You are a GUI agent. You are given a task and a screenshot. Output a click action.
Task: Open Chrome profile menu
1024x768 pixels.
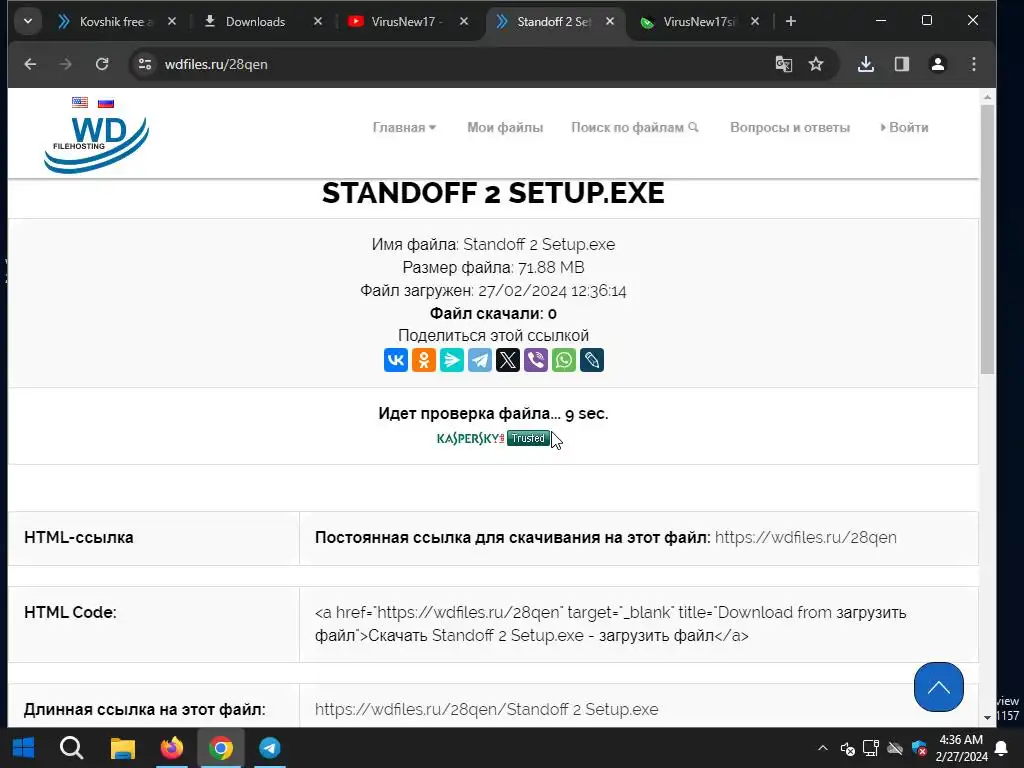[x=938, y=64]
